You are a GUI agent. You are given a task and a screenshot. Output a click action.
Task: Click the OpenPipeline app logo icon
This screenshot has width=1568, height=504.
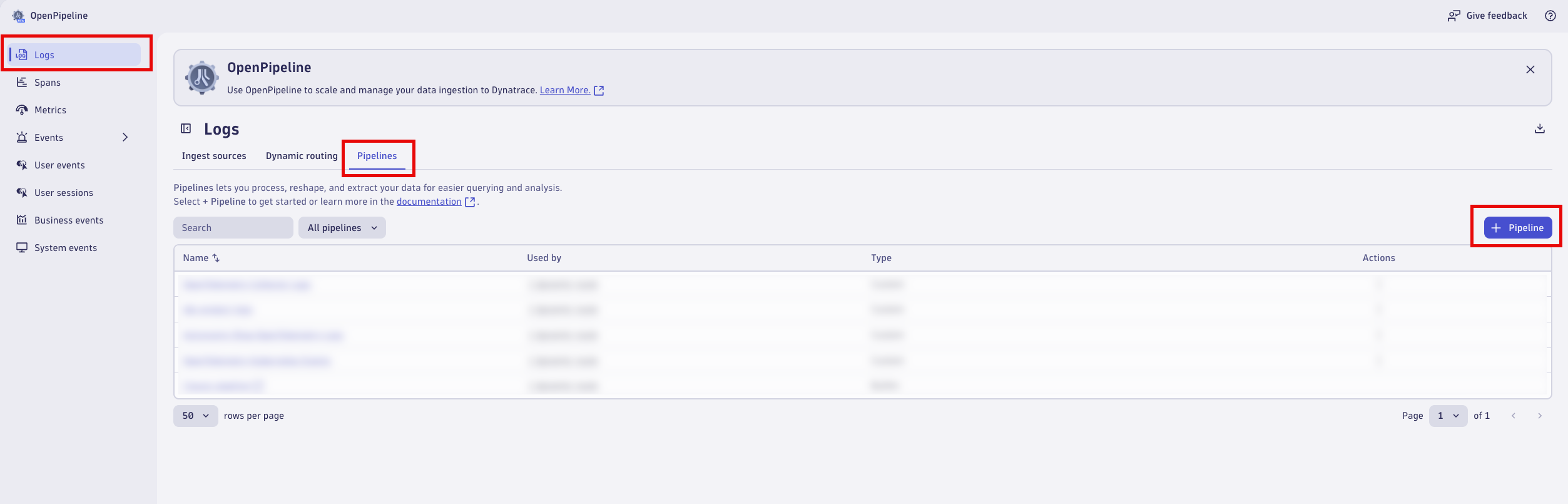tap(19, 16)
